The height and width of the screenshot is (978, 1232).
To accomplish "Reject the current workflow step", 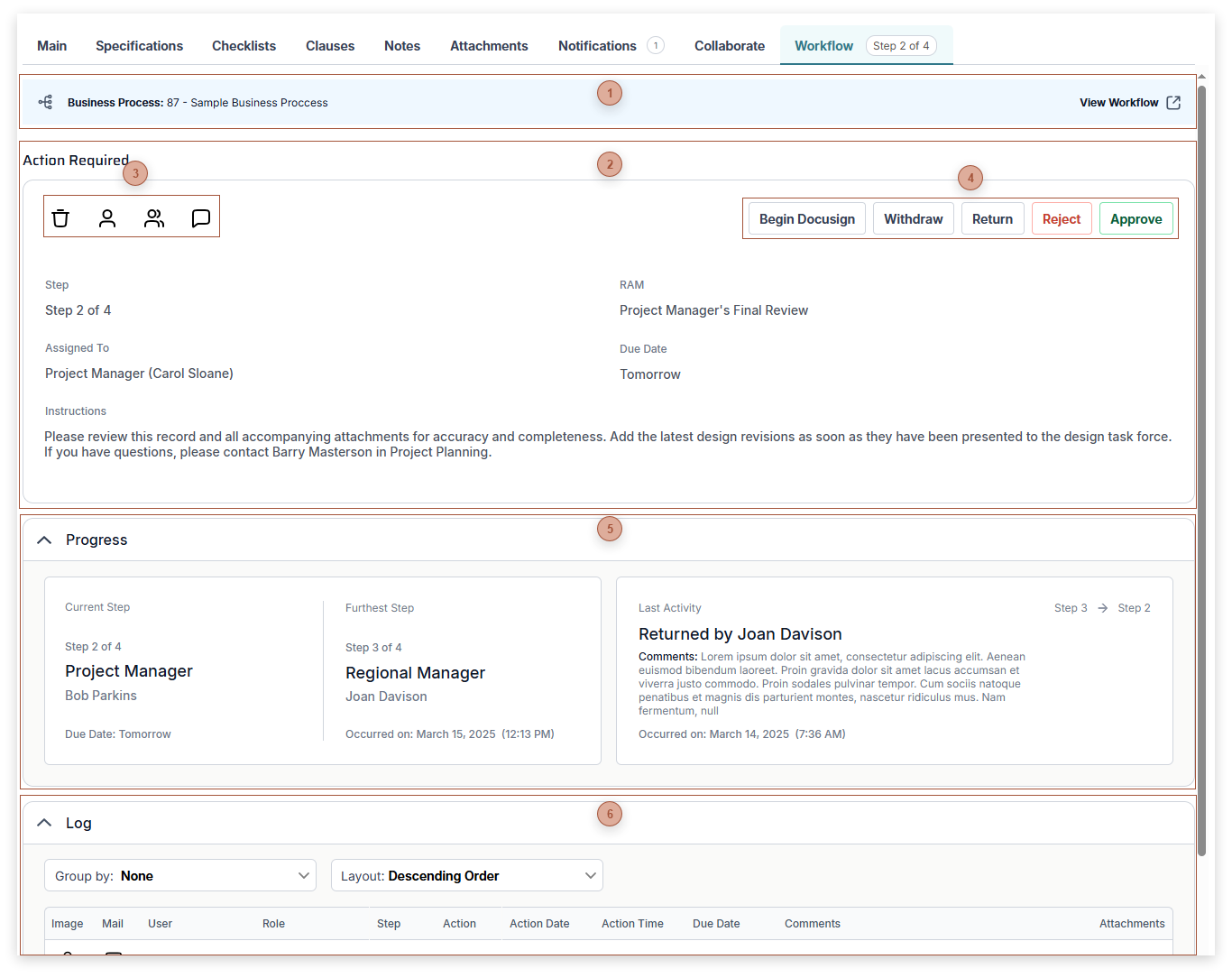I will tap(1062, 218).
